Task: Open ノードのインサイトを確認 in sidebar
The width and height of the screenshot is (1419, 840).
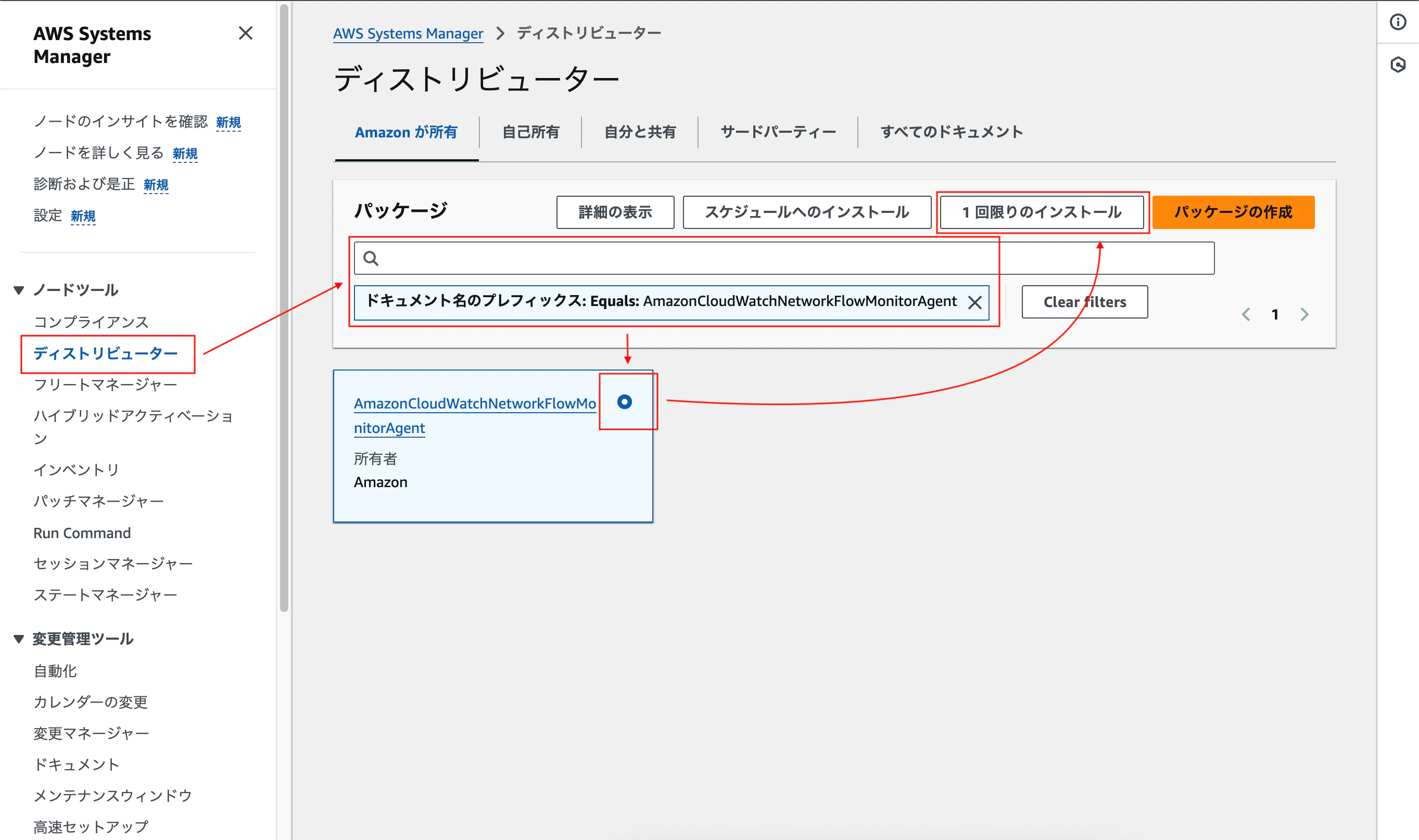Action: tap(121, 122)
